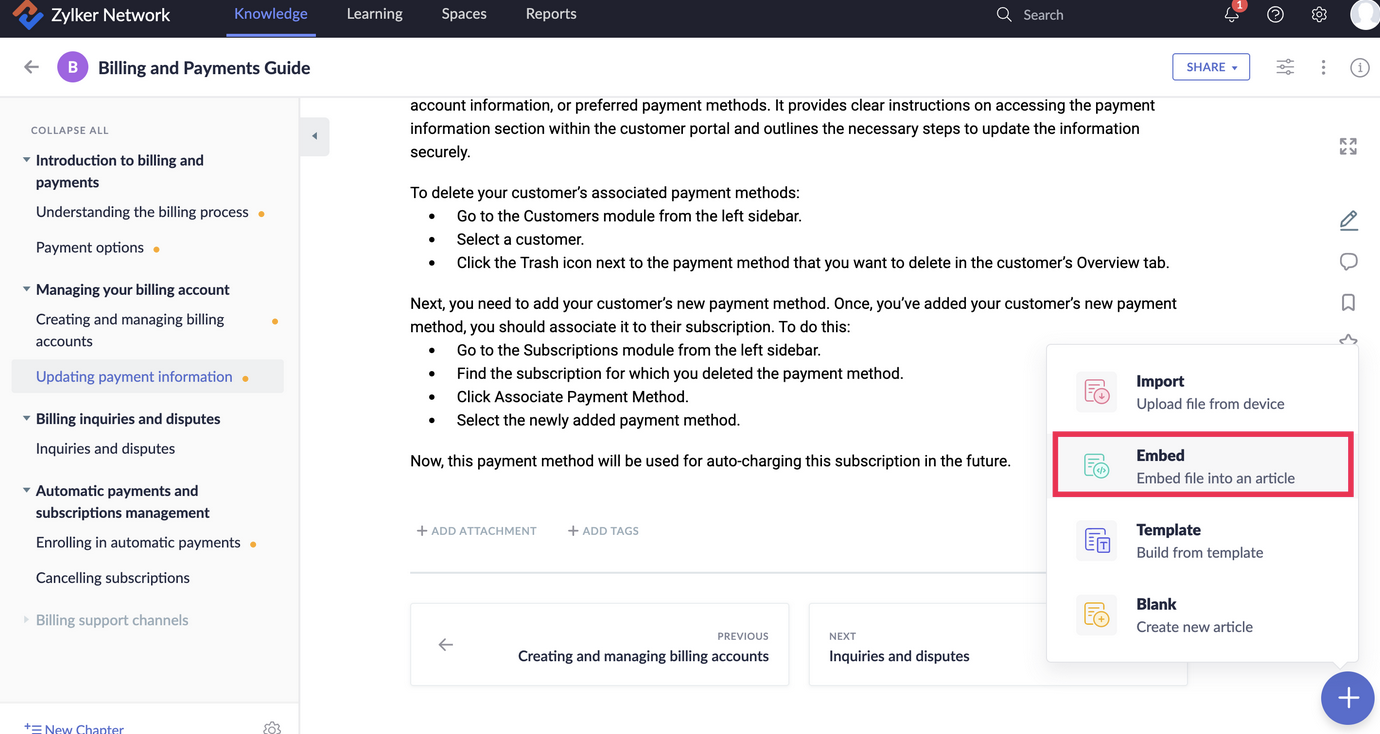Image resolution: width=1380 pixels, height=734 pixels.
Task: Open the SHARE dropdown
Action: pos(1211,67)
